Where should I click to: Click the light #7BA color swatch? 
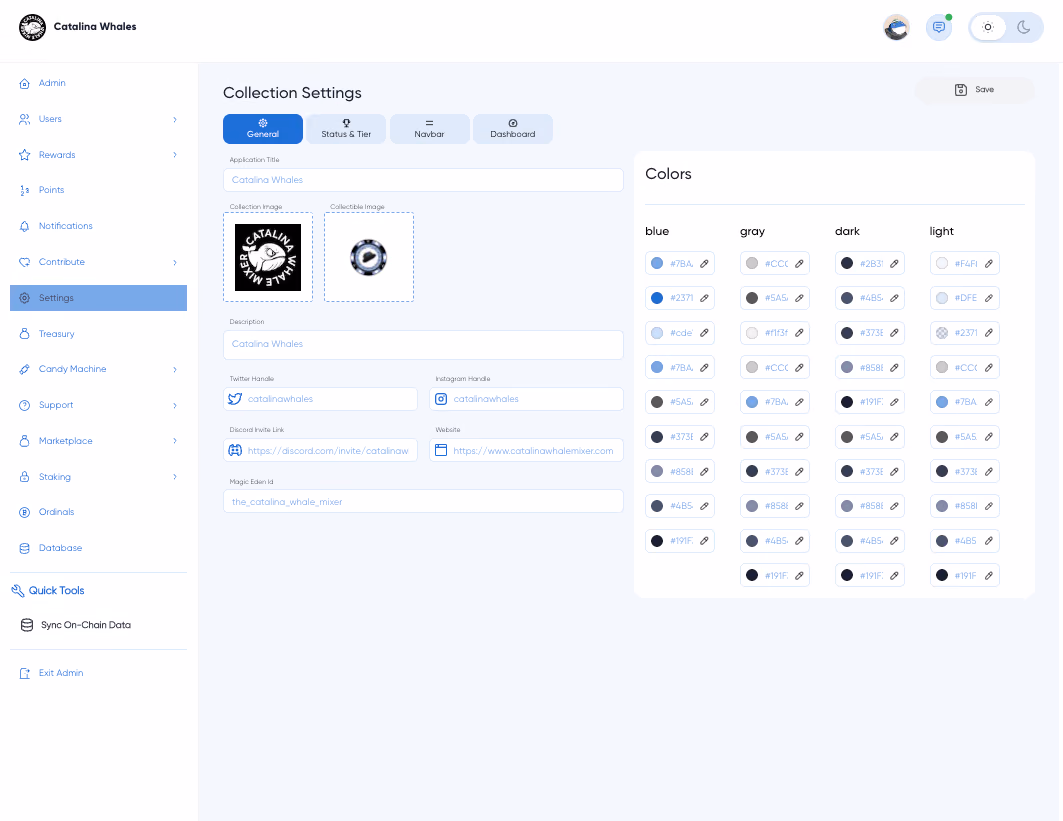point(942,402)
